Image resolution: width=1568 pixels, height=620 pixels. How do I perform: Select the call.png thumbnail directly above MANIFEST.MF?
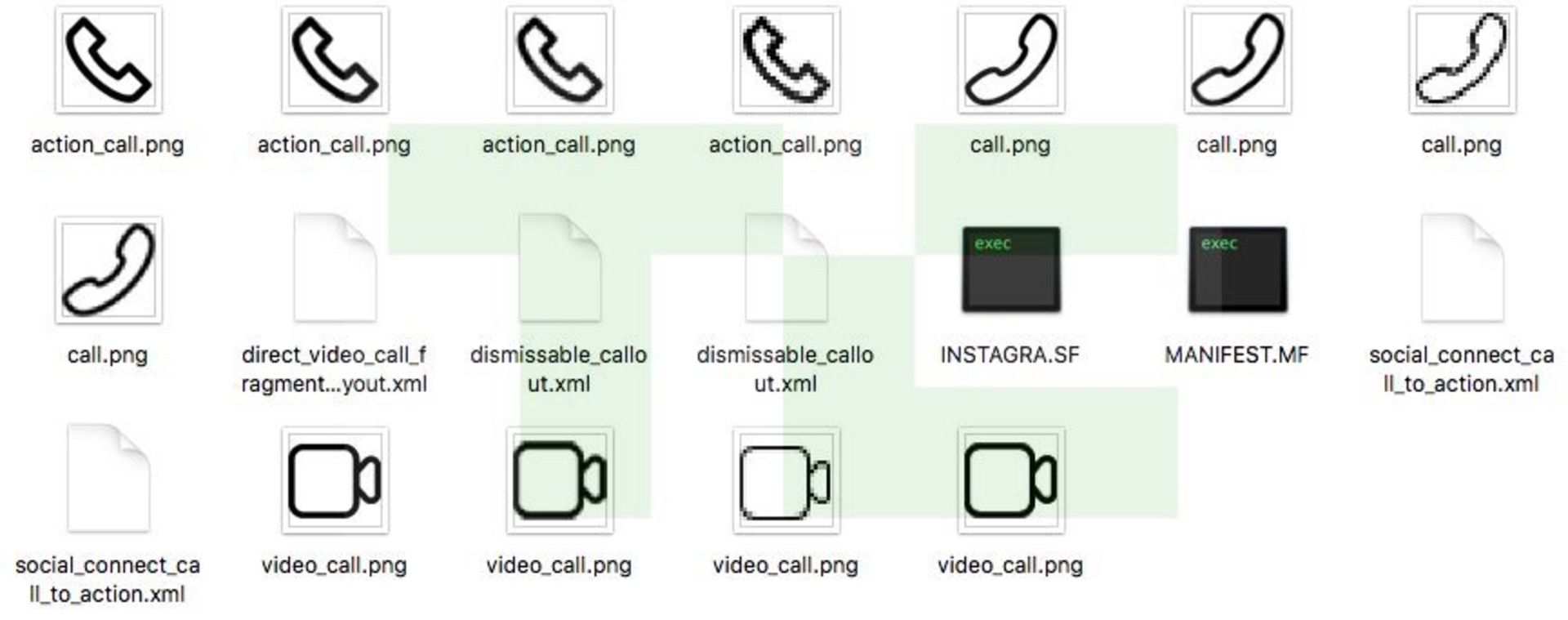pyautogui.click(x=1237, y=60)
